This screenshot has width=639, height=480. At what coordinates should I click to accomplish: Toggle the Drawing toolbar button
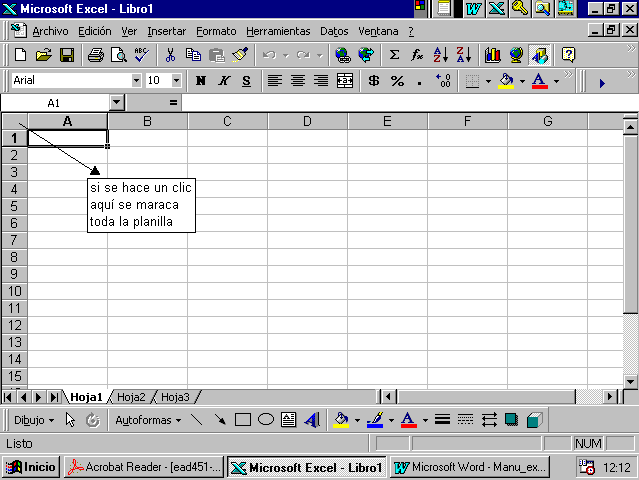(x=539, y=55)
